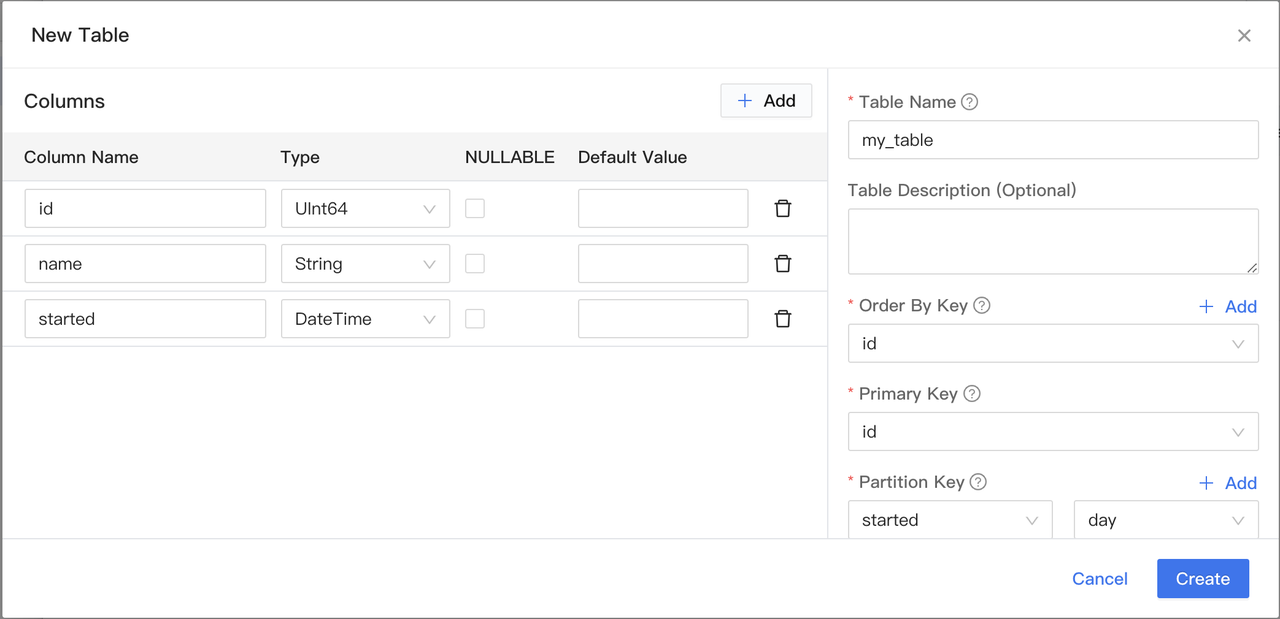This screenshot has width=1280, height=619.
Task: Open the day partition granularity dropdown
Action: [x=1165, y=520]
